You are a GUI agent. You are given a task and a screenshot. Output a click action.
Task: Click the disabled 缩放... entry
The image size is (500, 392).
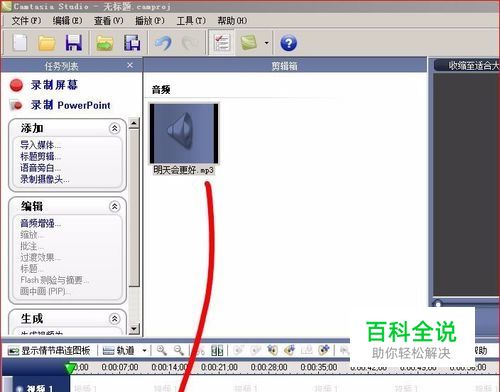tap(32, 235)
